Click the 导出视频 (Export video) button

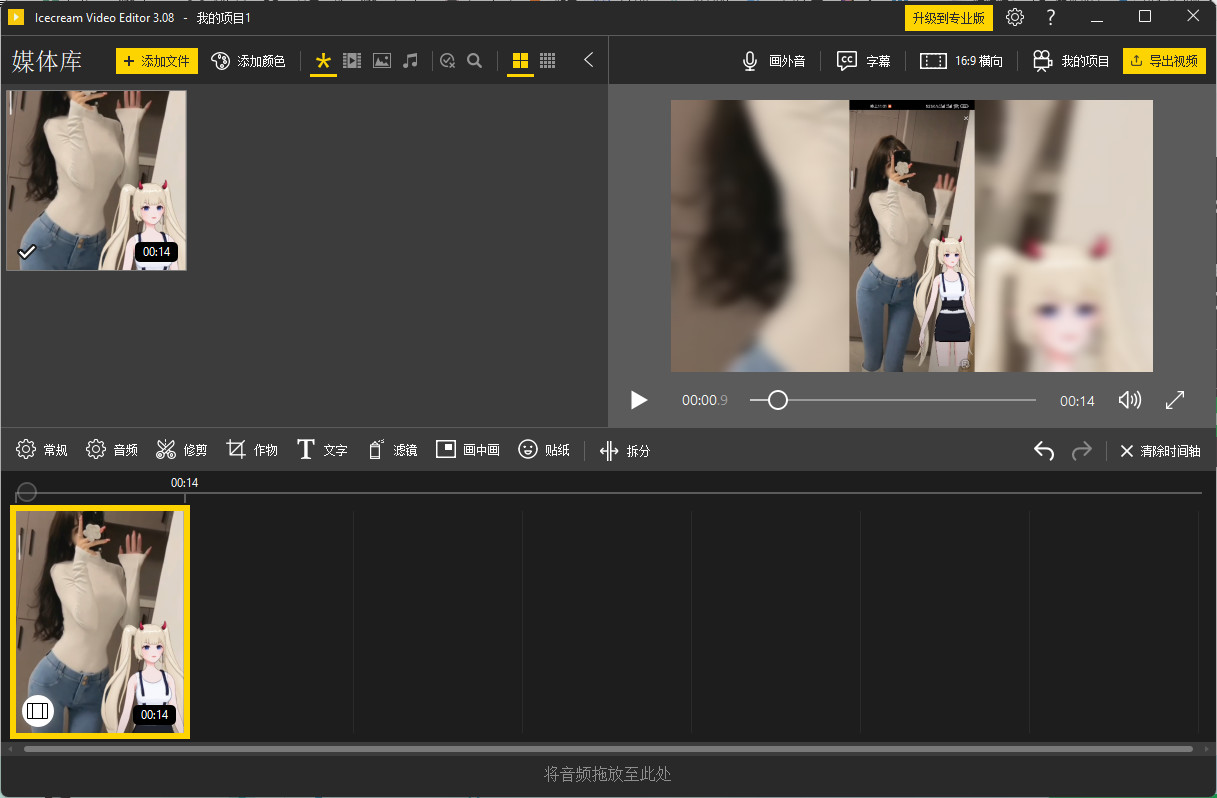(x=1164, y=61)
